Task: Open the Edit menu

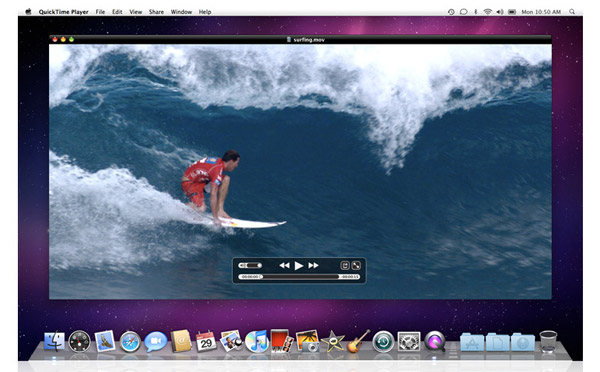Action: click(x=117, y=12)
